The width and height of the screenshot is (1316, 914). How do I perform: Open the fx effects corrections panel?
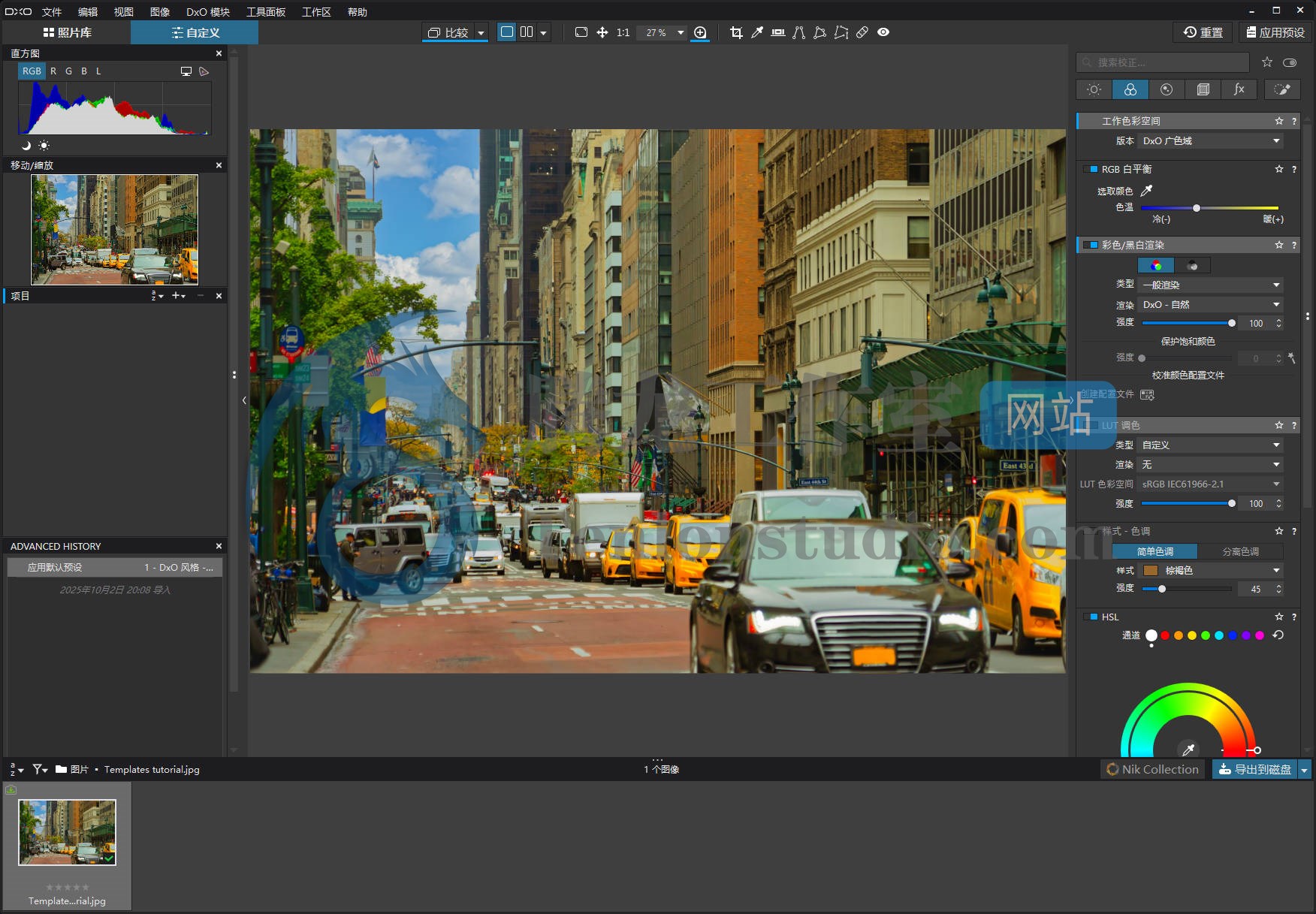(1239, 89)
